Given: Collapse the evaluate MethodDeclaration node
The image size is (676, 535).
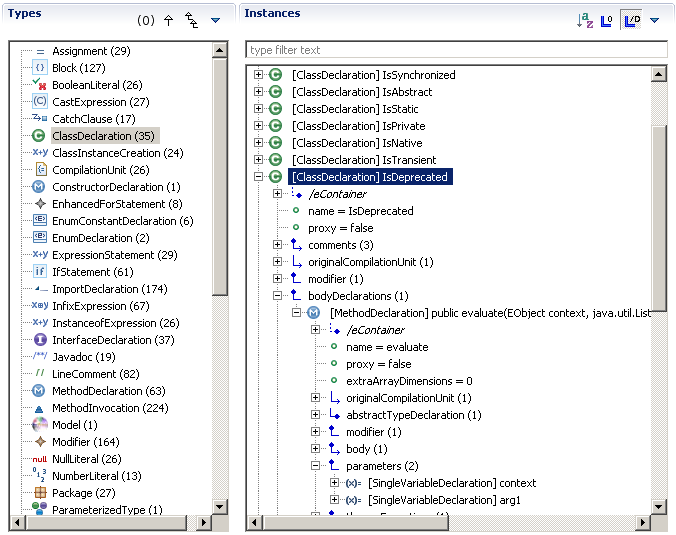Looking at the screenshot, I should pos(296,313).
